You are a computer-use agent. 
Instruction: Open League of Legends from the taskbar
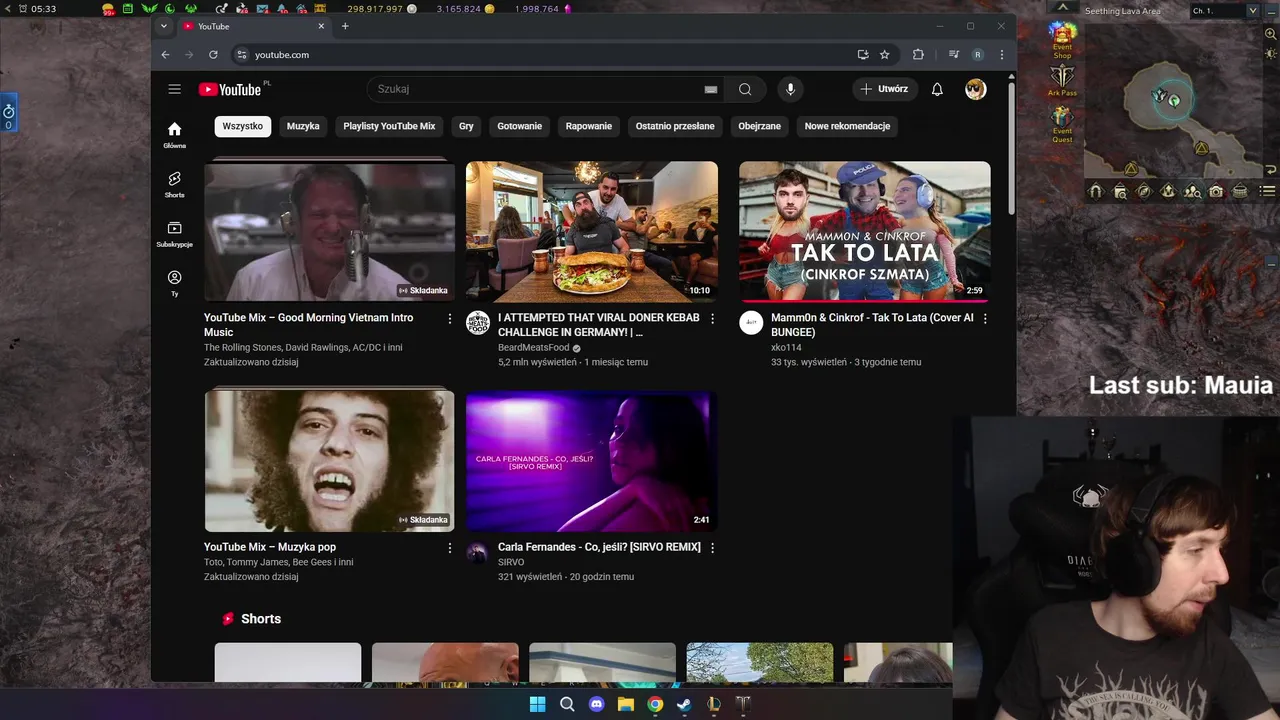(713, 704)
